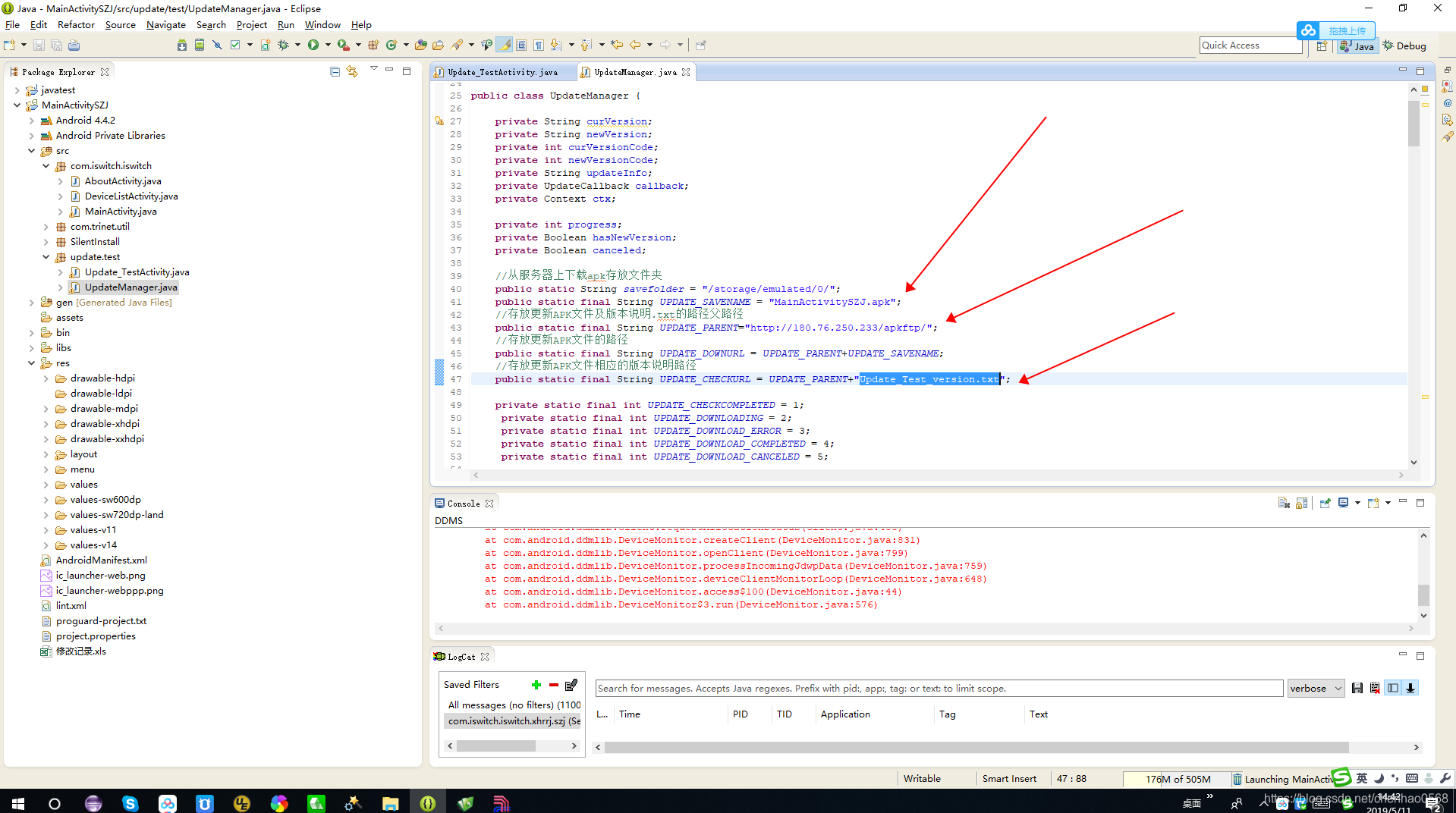Toggle Link with Editor in Package Explorer
The height and width of the screenshot is (813, 1456).
[352, 71]
